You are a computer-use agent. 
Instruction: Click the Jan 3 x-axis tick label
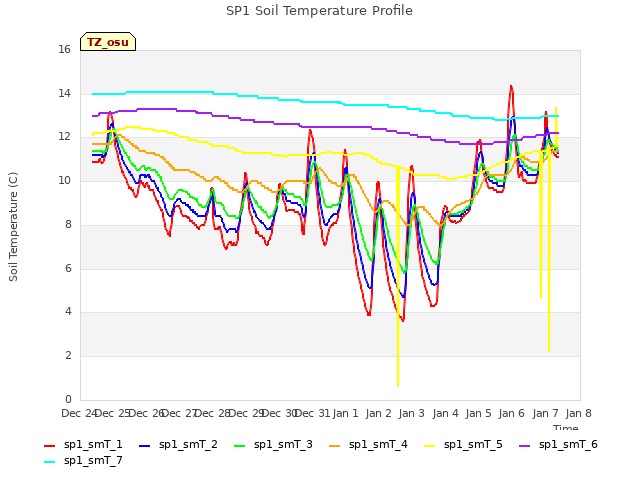click(412, 413)
